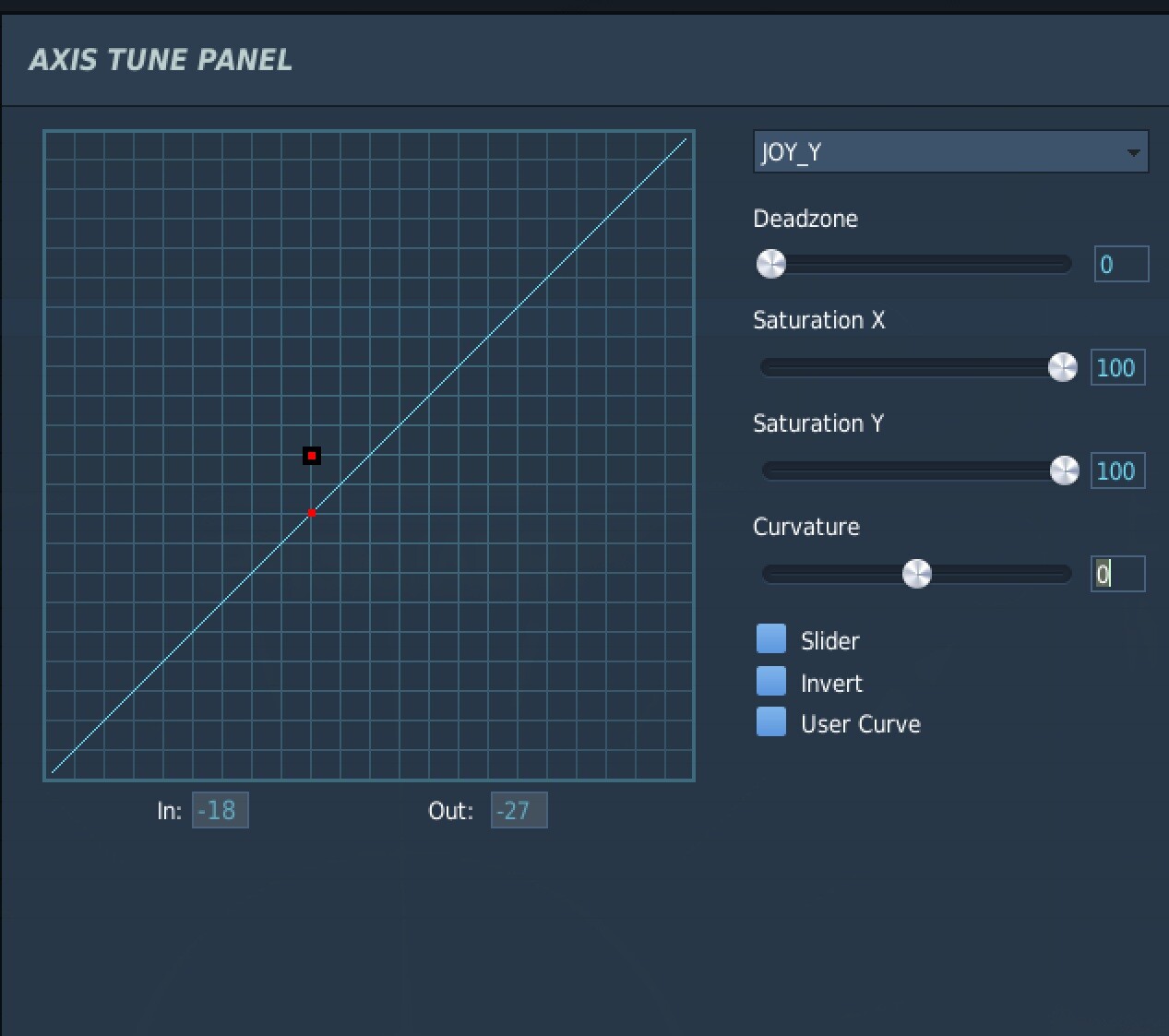Click the red dot on the curve line
The image size is (1169, 1036).
(312, 513)
